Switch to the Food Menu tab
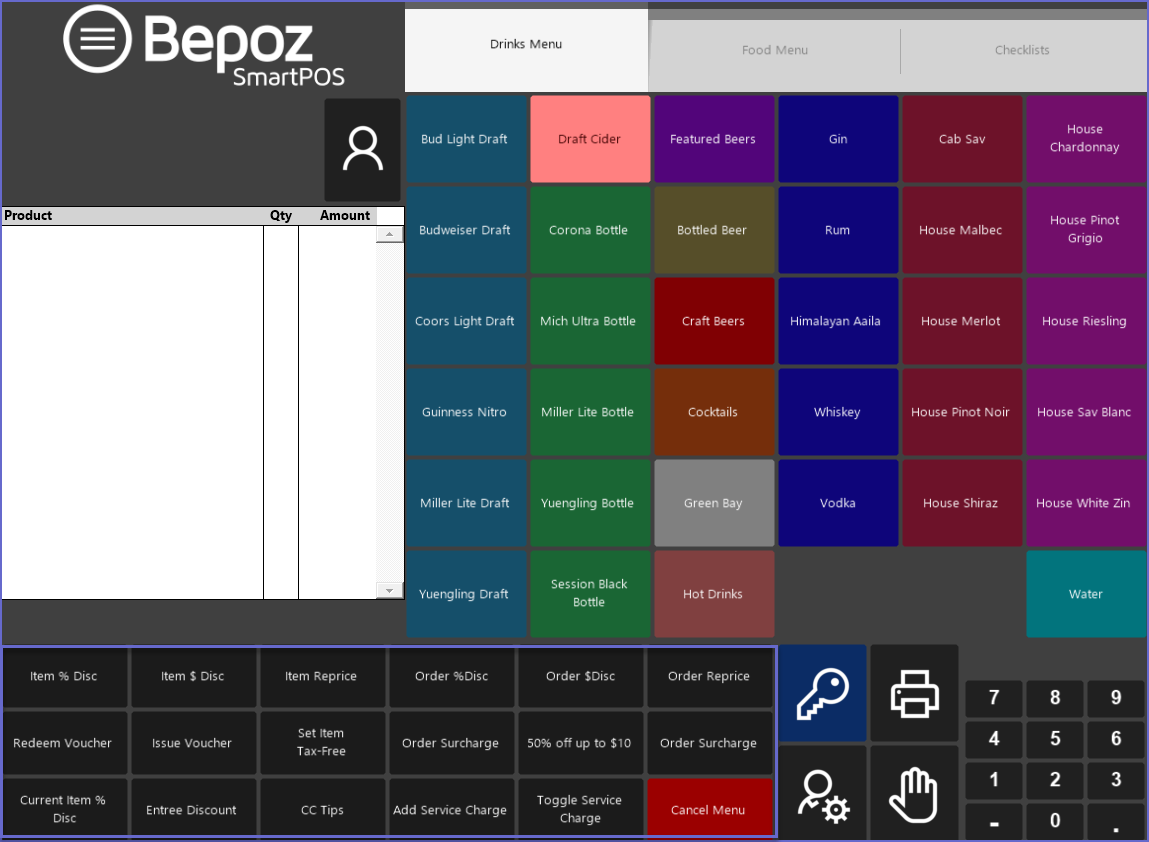This screenshot has height=842, width=1149. coord(774,50)
